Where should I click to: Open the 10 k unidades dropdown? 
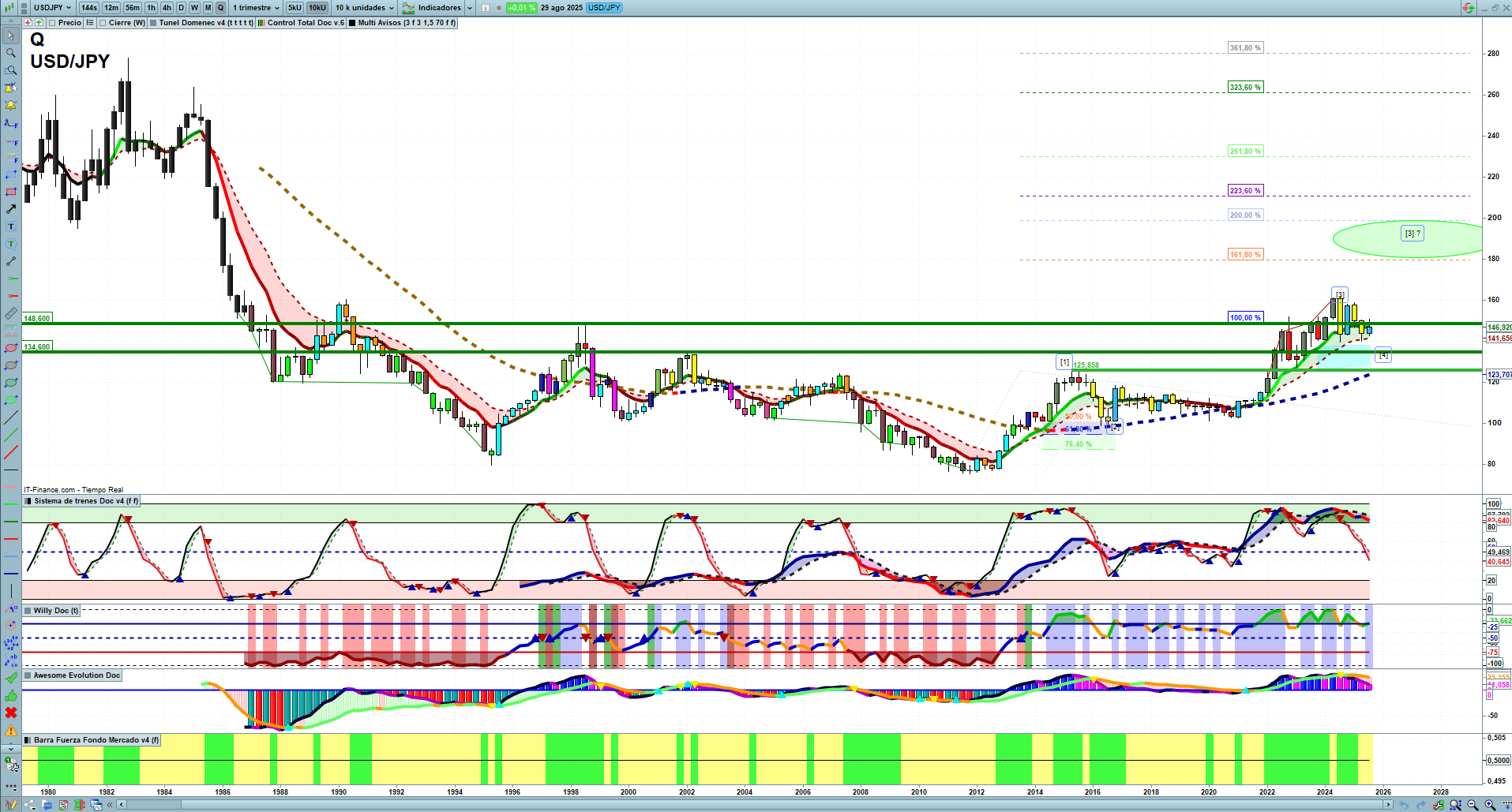click(364, 8)
